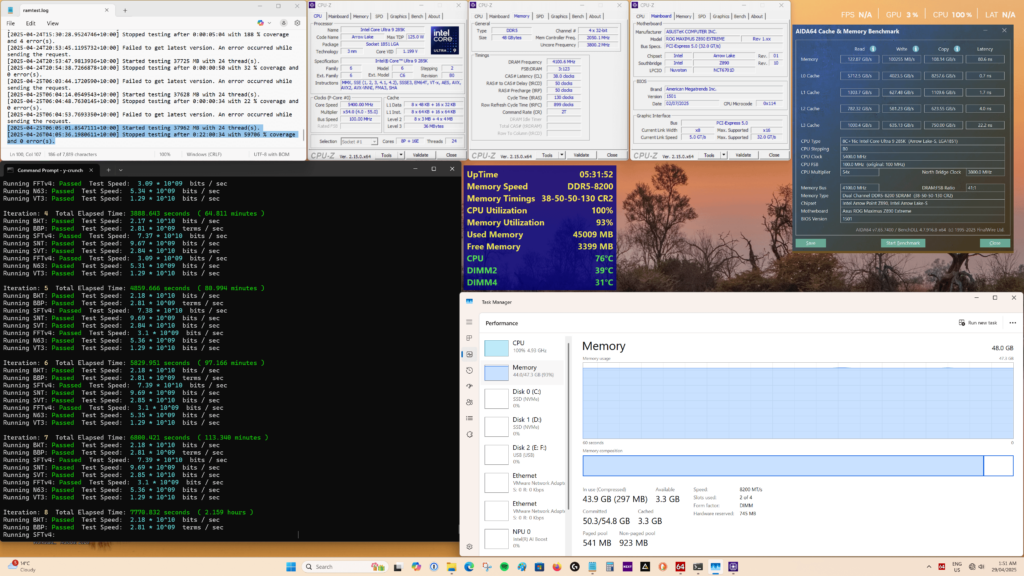Click Copilot icon in Notepad toolbar
Viewport: 1024px width, 576px height.
[x=261, y=23]
